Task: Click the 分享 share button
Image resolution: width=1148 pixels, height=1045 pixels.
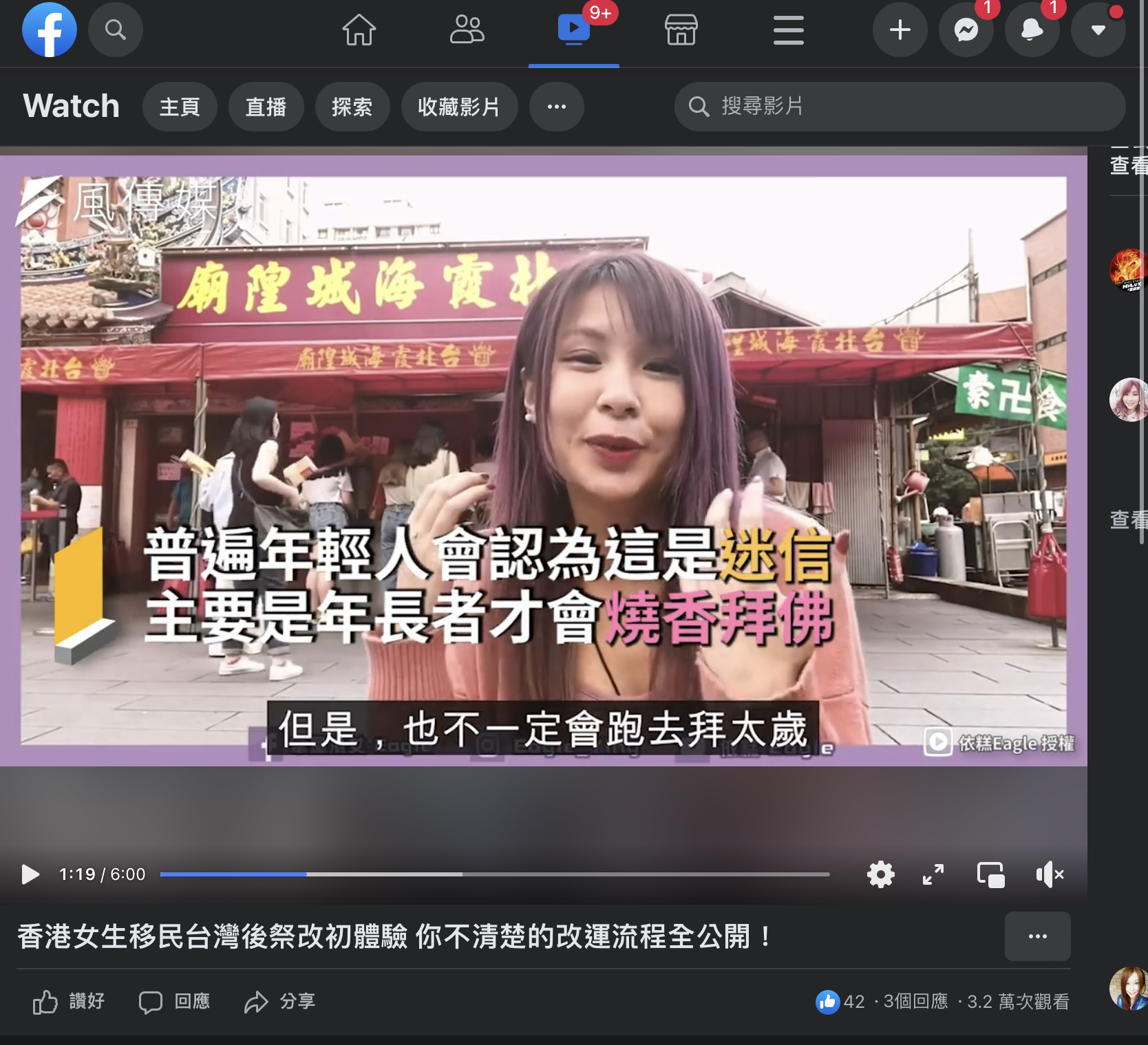Action: (279, 1002)
